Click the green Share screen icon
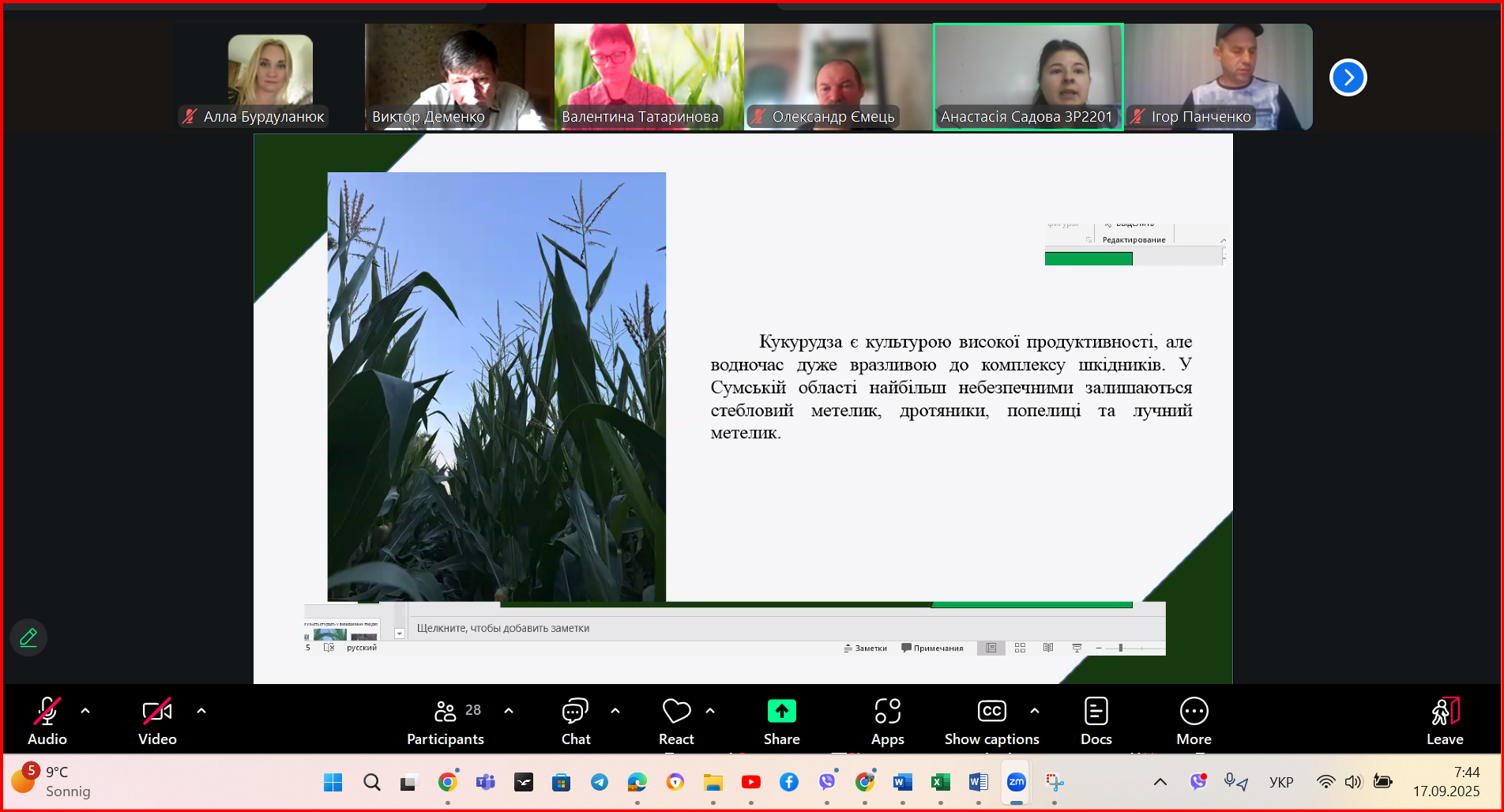The width and height of the screenshot is (1504, 812). (781, 712)
